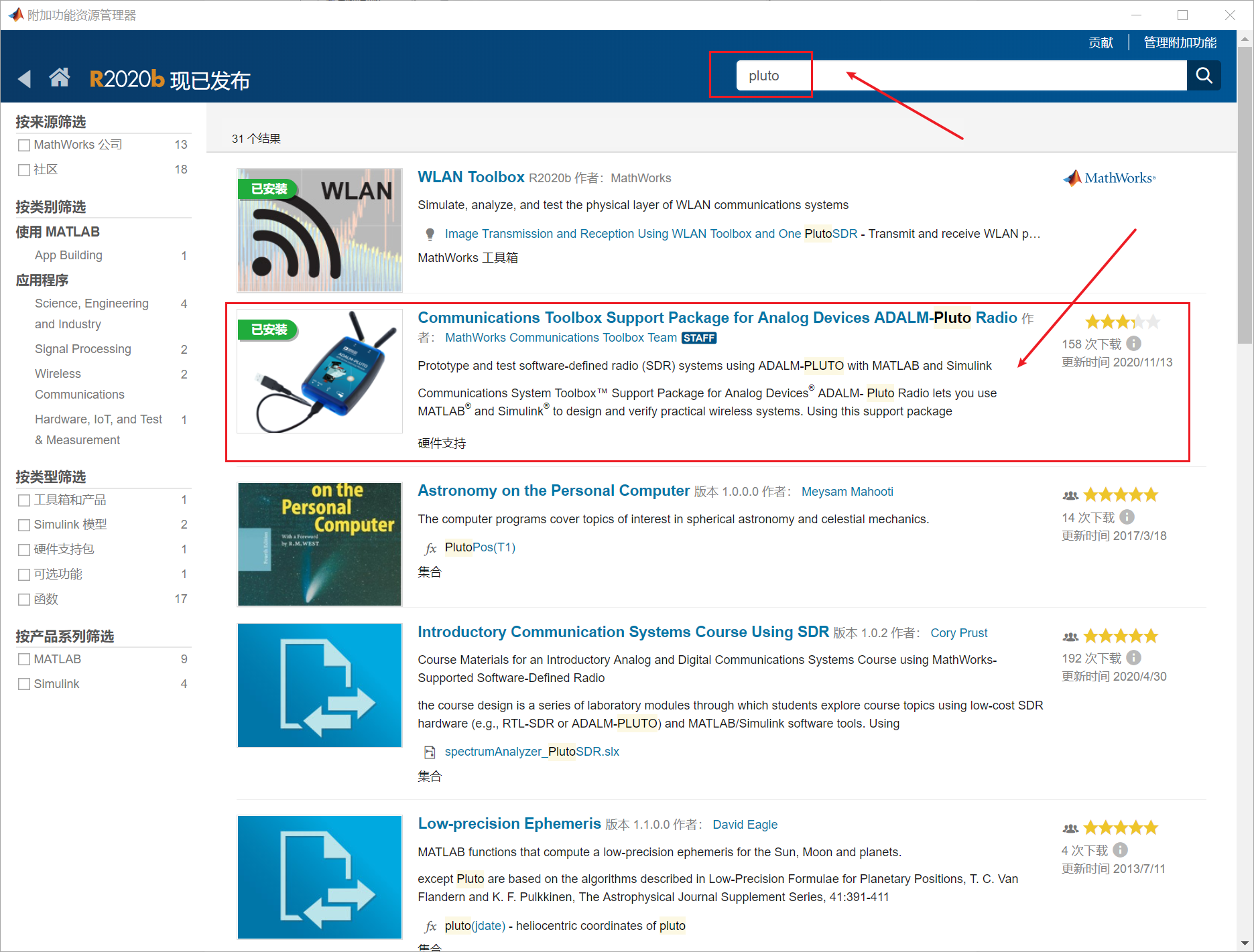The width and height of the screenshot is (1254, 952).
Task: Click the scrollbar down arrow
Action: [1245, 943]
